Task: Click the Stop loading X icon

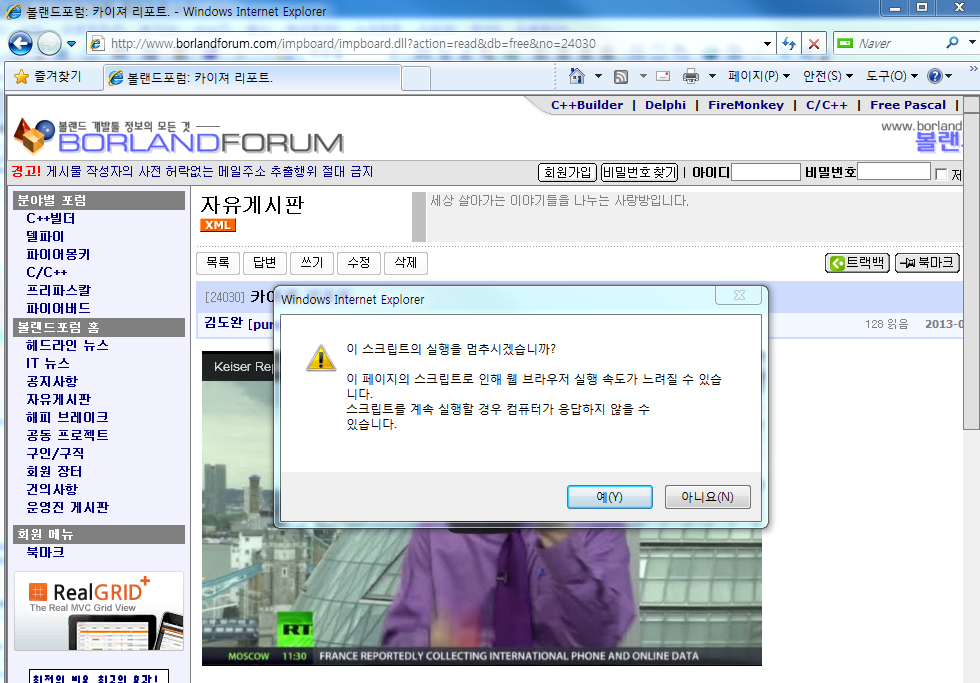Action: click(814, 44)
